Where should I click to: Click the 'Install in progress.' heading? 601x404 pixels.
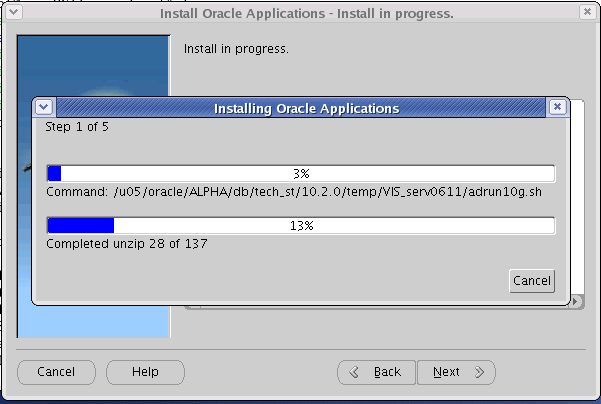click(x=236, y=49)
